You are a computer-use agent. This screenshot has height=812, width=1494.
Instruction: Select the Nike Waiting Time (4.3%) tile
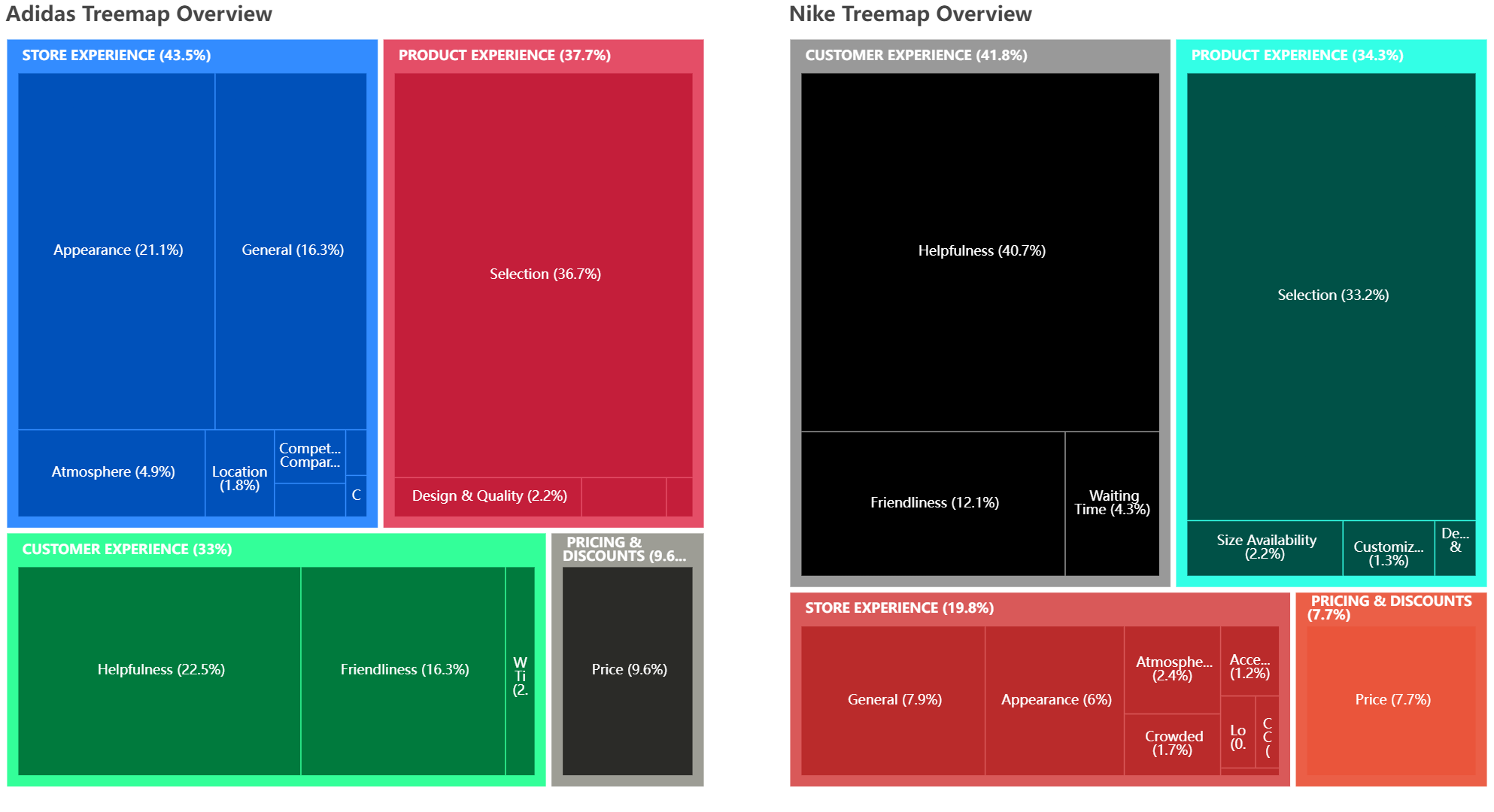coord(1113,504)
